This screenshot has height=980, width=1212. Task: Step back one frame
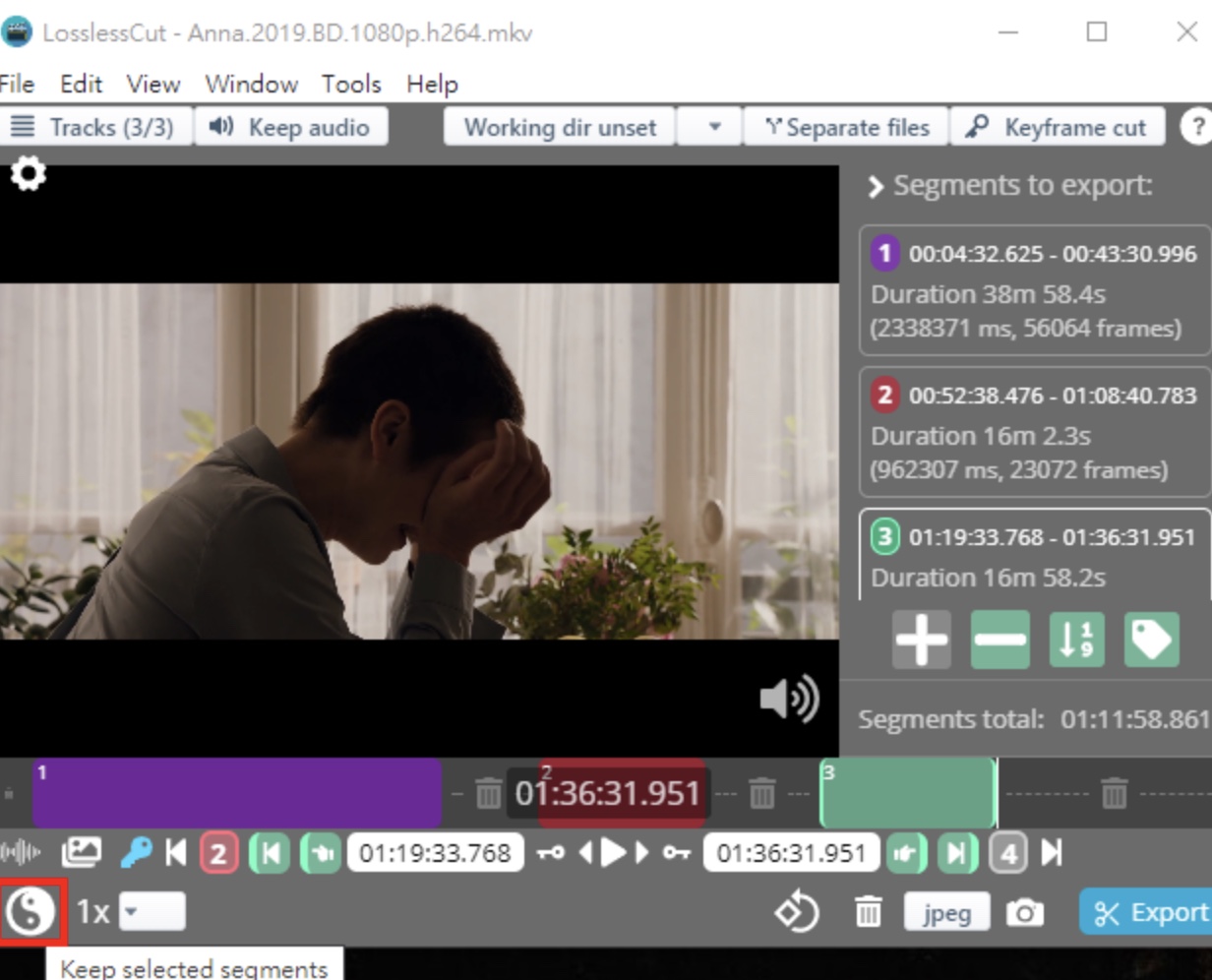click(585, 852)
